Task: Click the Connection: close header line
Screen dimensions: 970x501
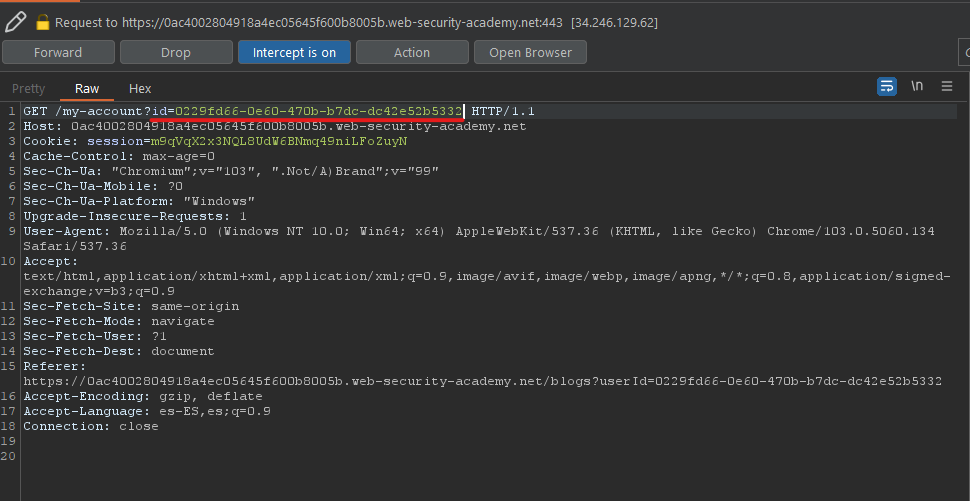Action: 91,426
